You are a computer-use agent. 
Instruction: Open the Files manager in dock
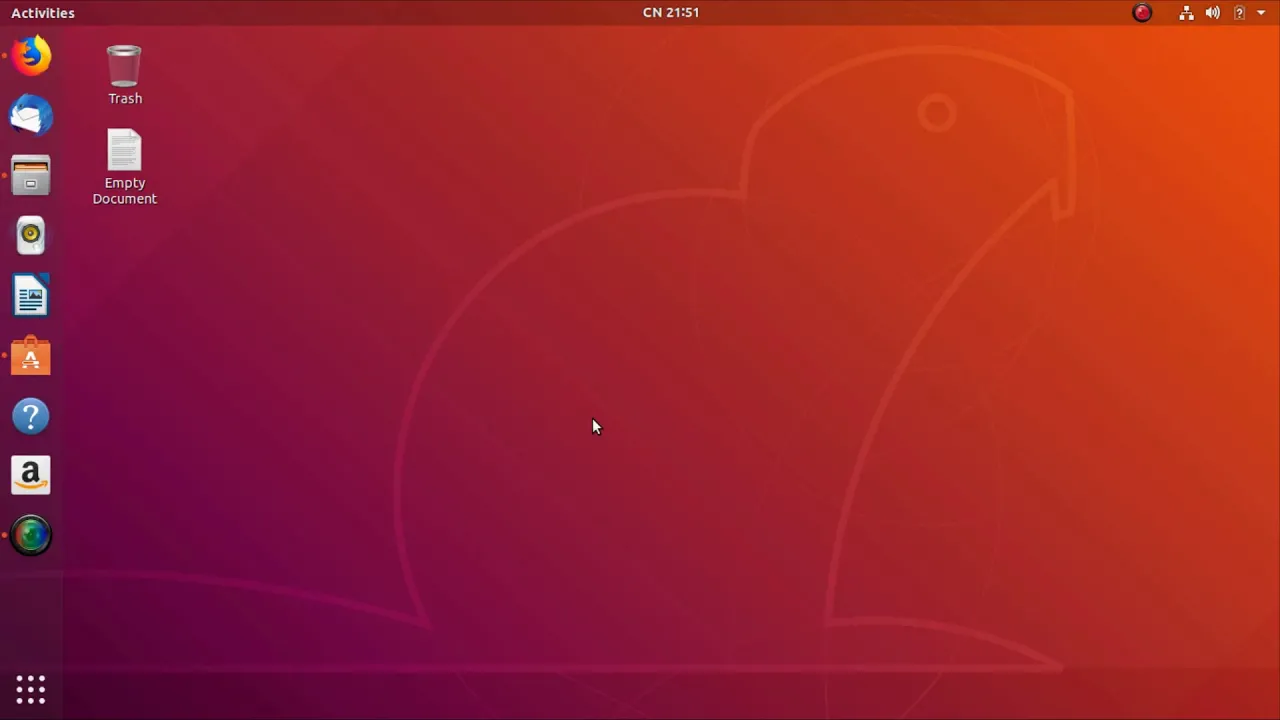tap(31, 176)
